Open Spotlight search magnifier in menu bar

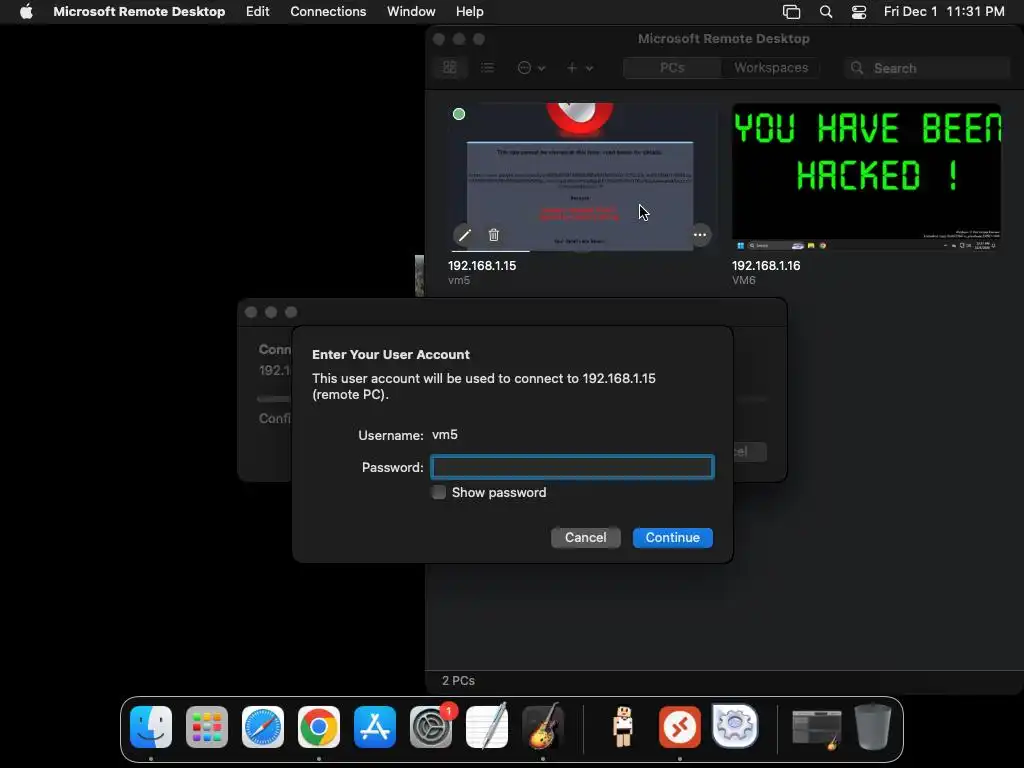825,12
